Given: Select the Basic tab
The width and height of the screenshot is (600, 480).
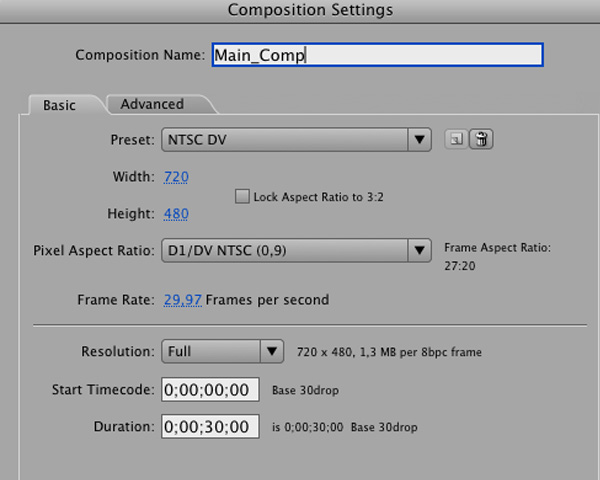Looking at the screenshot, I should [59, 105].
